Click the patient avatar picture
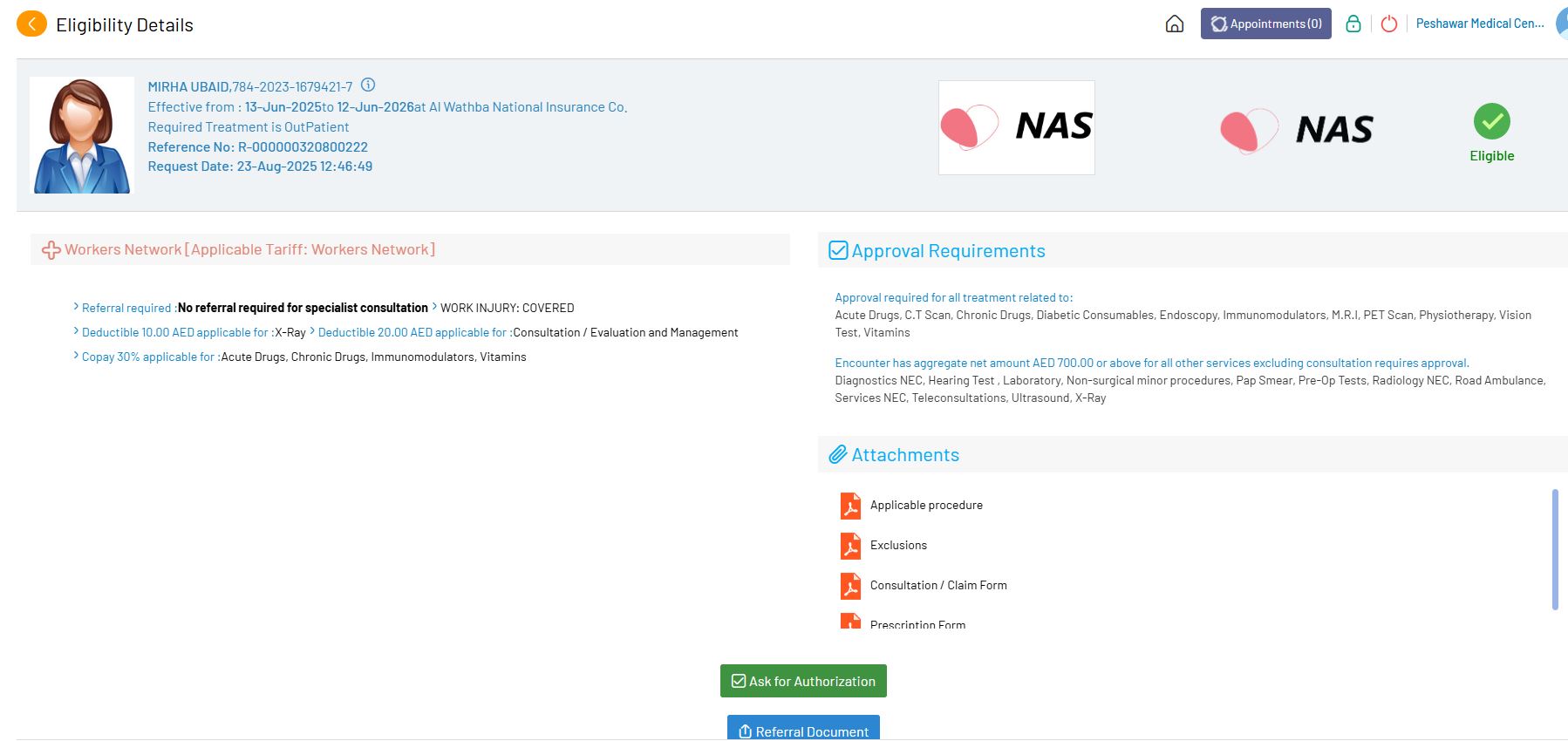Screen dimensions: 1568x741 (x=82, y=135)
